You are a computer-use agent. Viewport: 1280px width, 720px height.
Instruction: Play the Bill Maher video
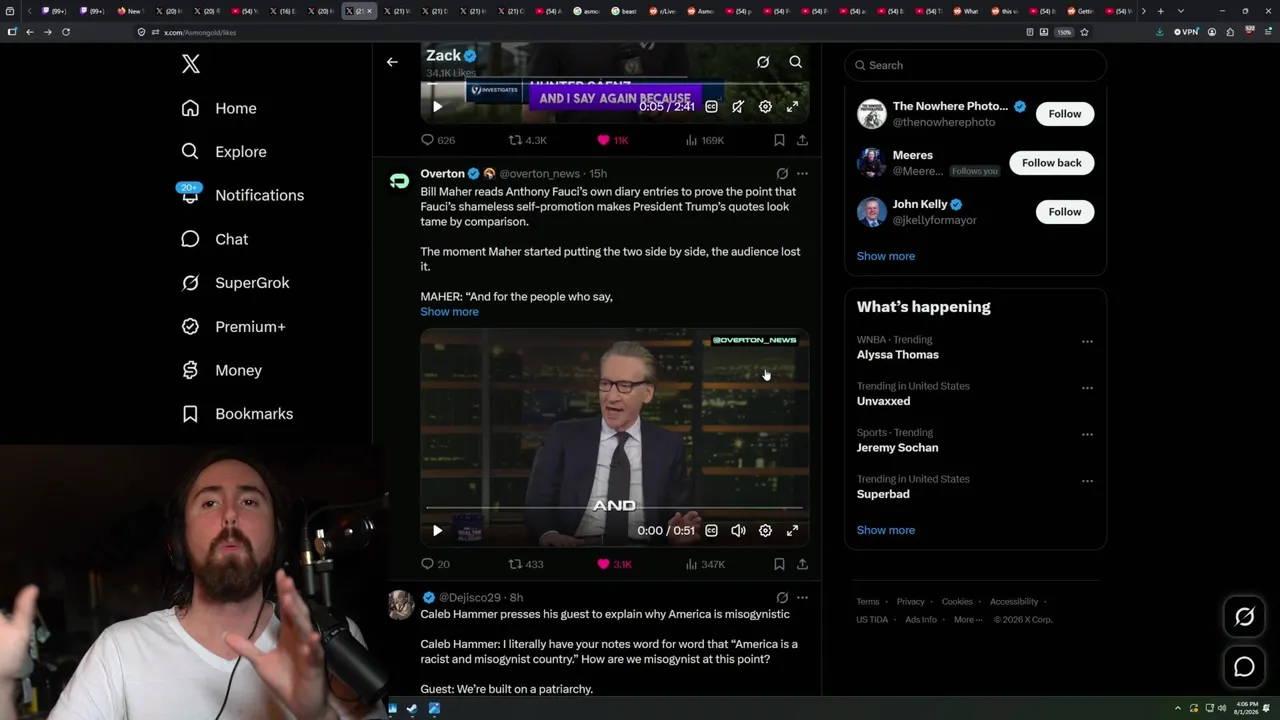tap(437, 531)
